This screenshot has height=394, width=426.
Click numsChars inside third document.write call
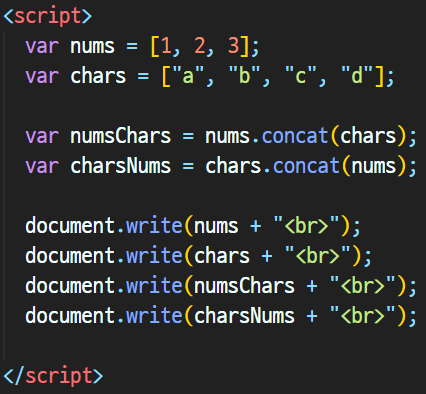pos(244,286)
